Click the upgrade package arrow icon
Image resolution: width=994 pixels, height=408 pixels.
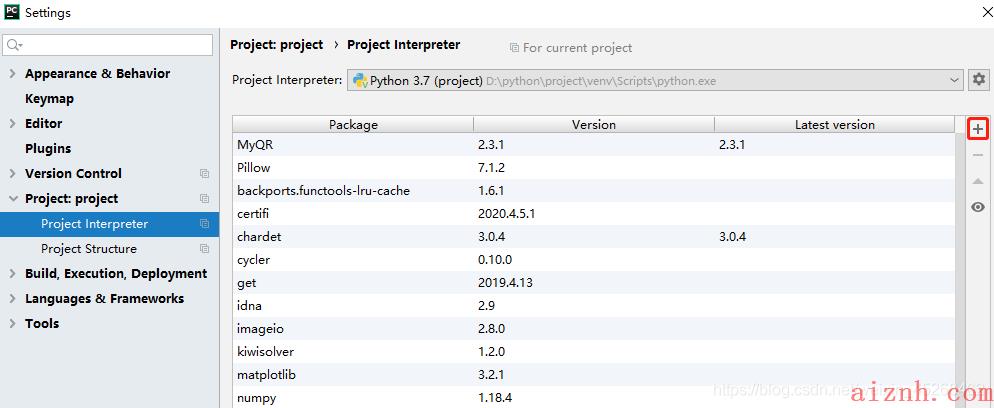[978, 181]
